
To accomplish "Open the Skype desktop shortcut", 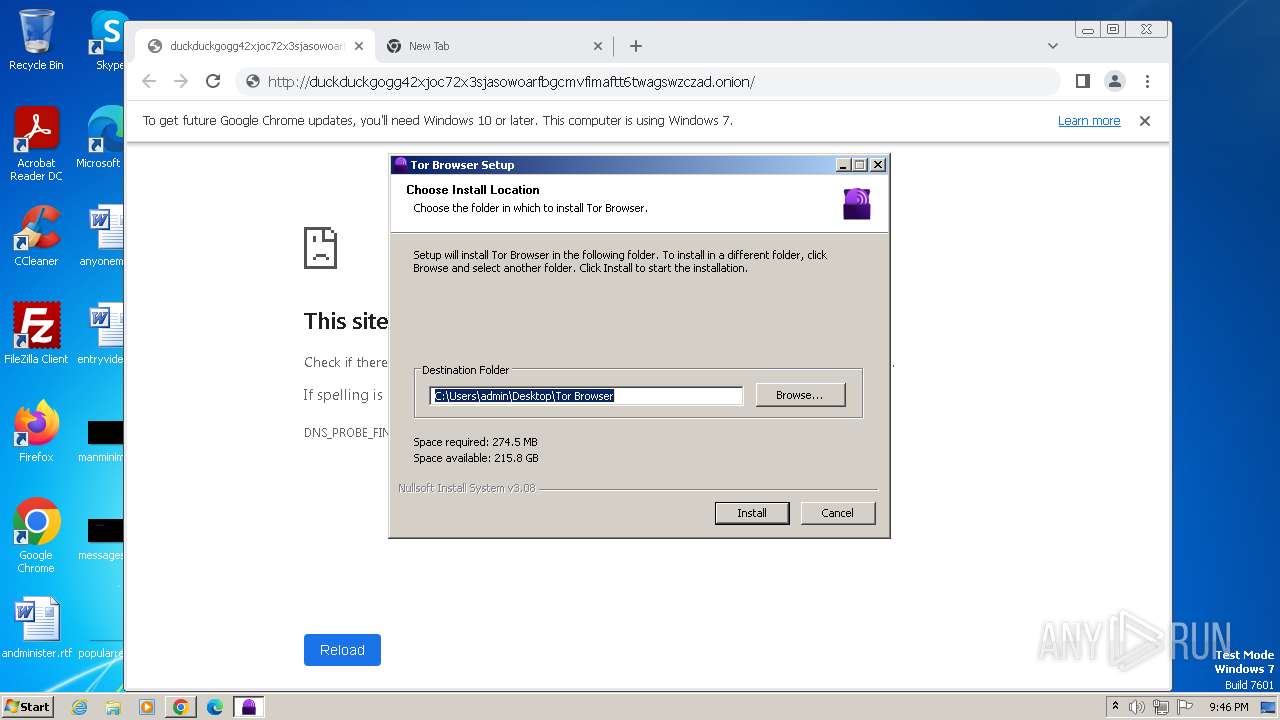I will click(108, 40).
